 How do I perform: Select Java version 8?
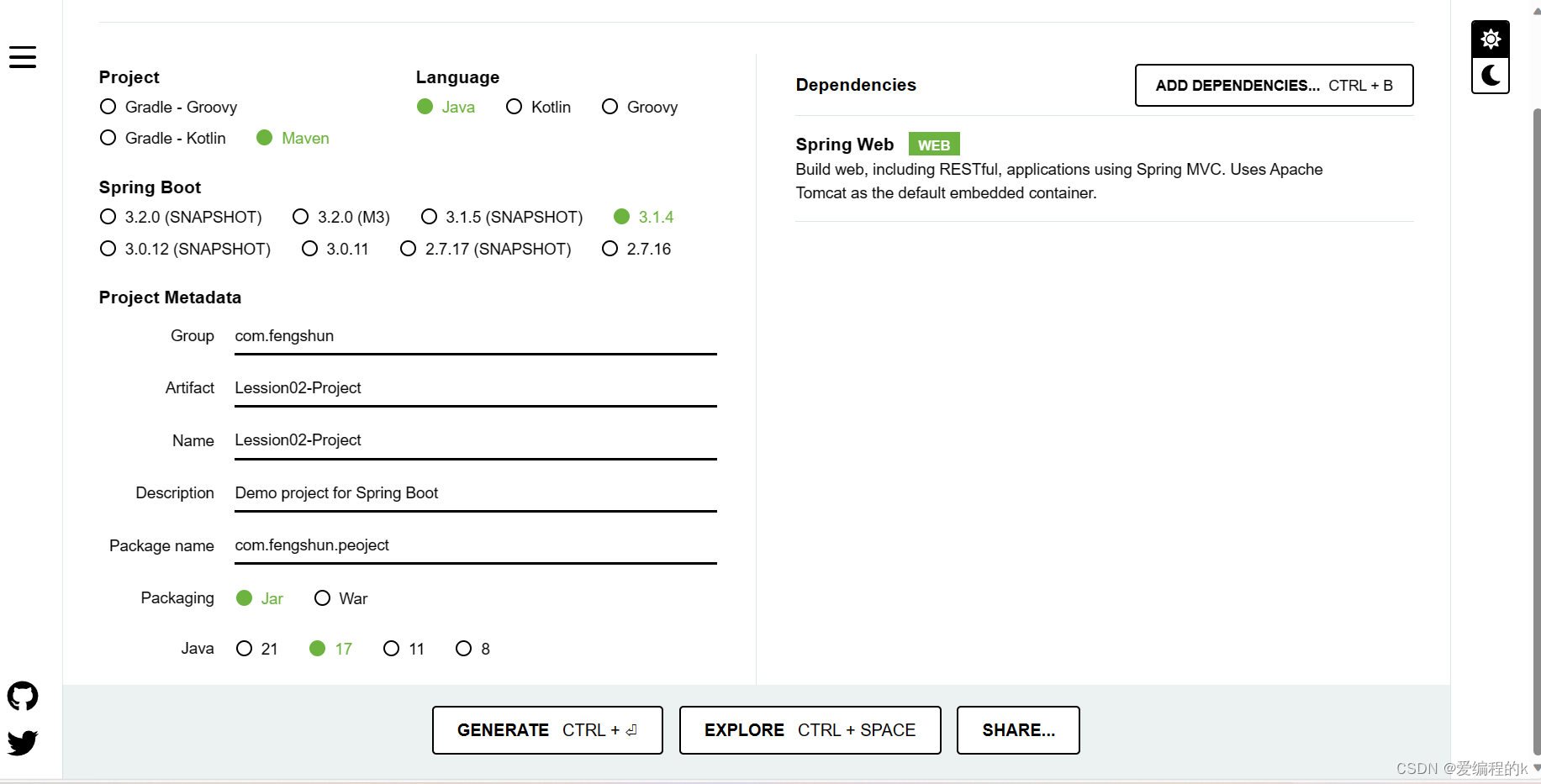click(472, 649)
